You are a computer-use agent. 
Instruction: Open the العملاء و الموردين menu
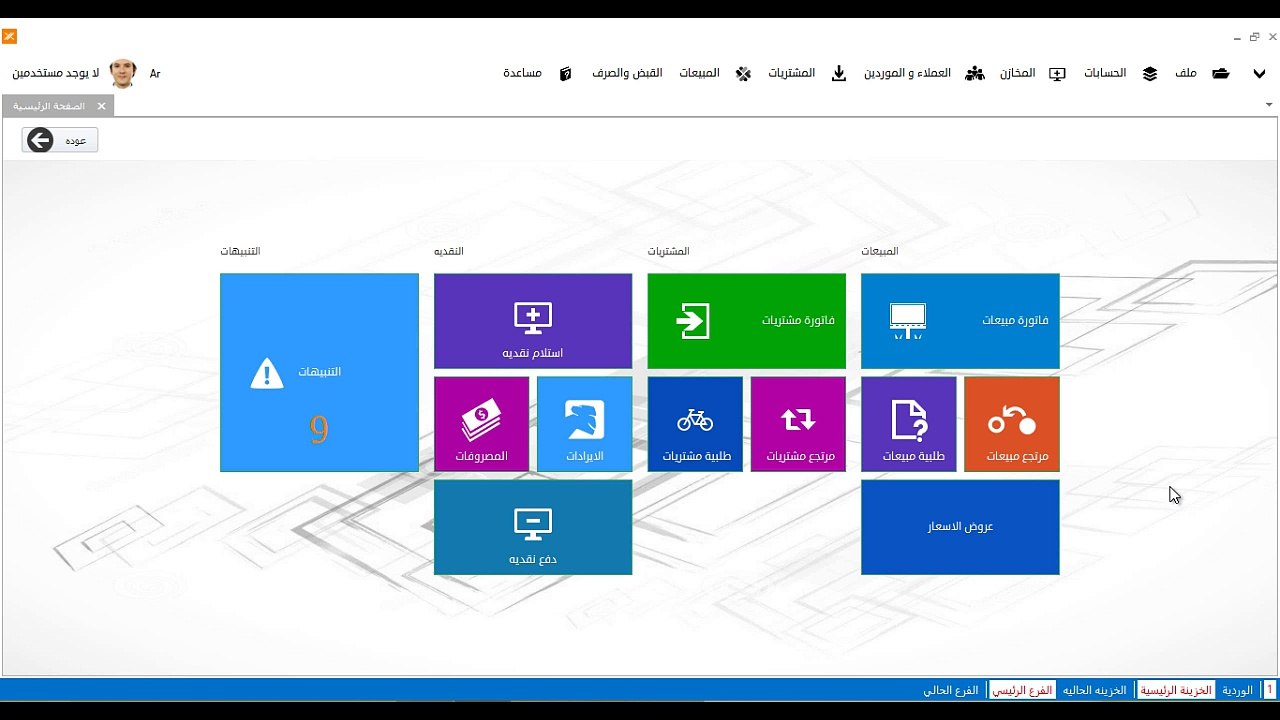point(907,73)
